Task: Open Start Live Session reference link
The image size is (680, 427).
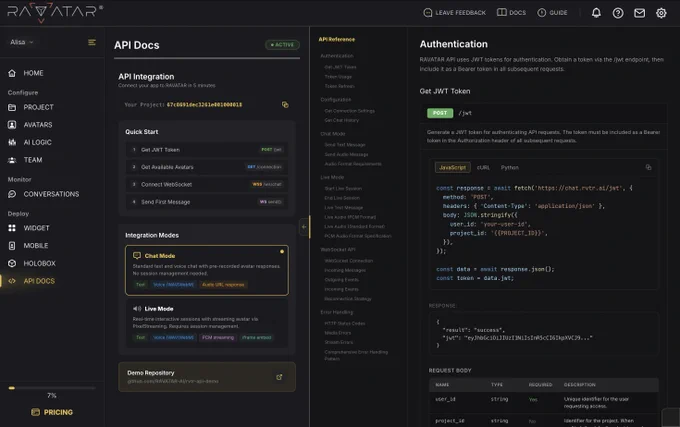Action: pos(343,189)
